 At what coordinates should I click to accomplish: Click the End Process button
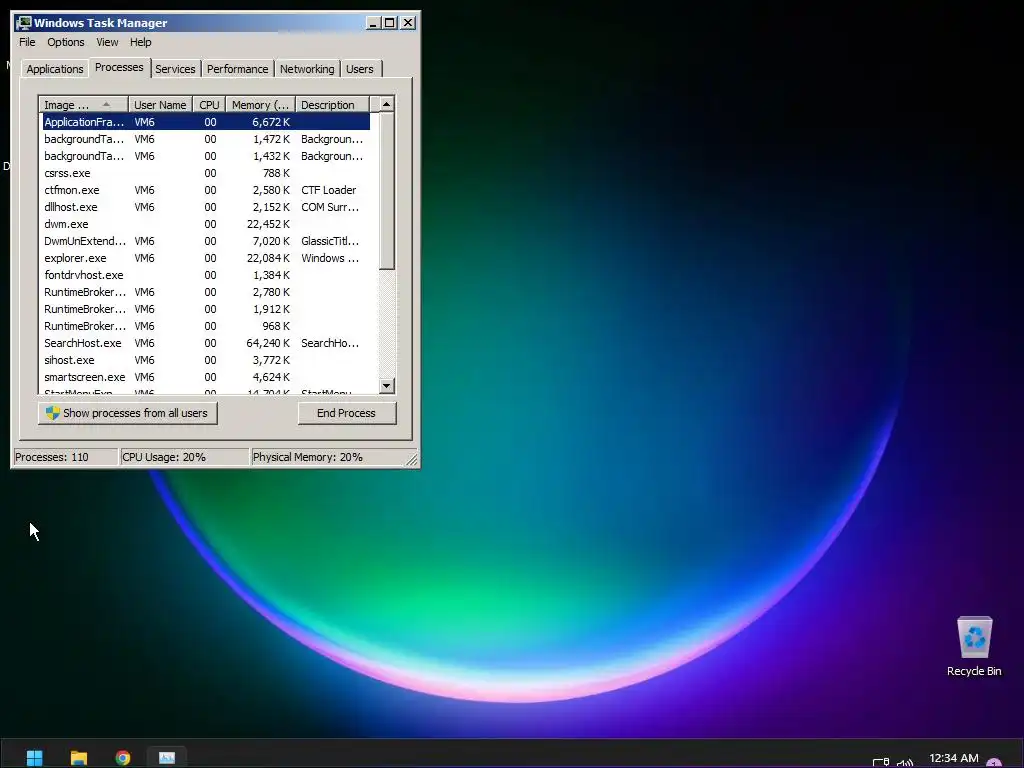[347, 413]
